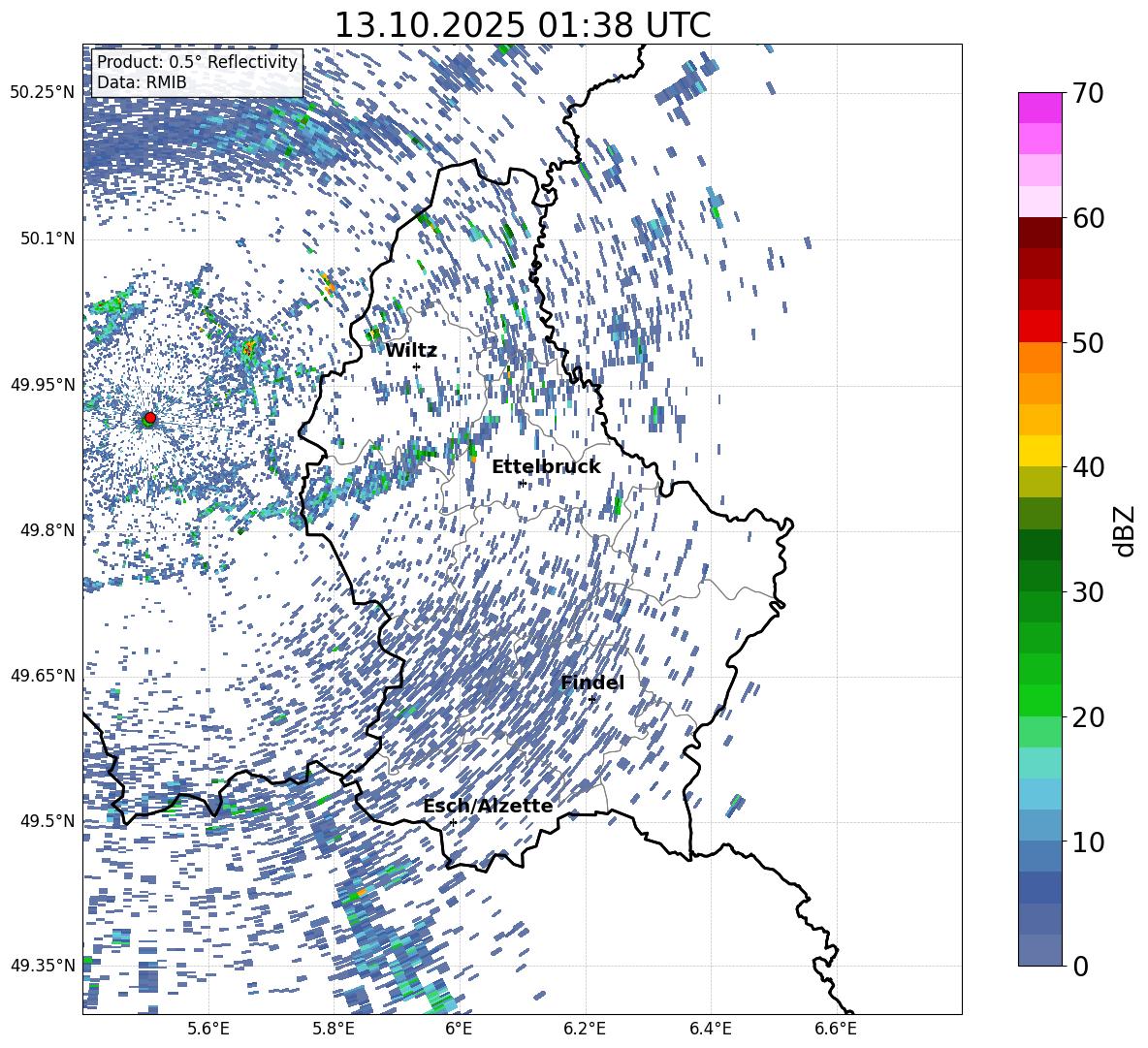
Task: Click the magenta top colorbar swatch
Action: click(1039, 109)
